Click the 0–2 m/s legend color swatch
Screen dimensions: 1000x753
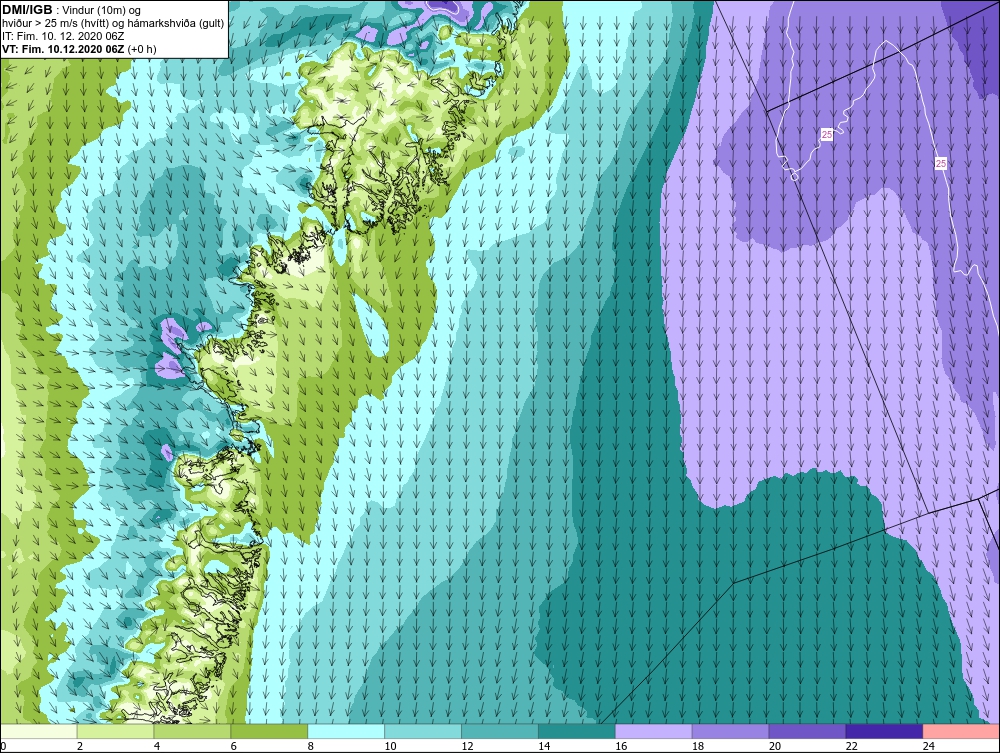pos(39,731)
